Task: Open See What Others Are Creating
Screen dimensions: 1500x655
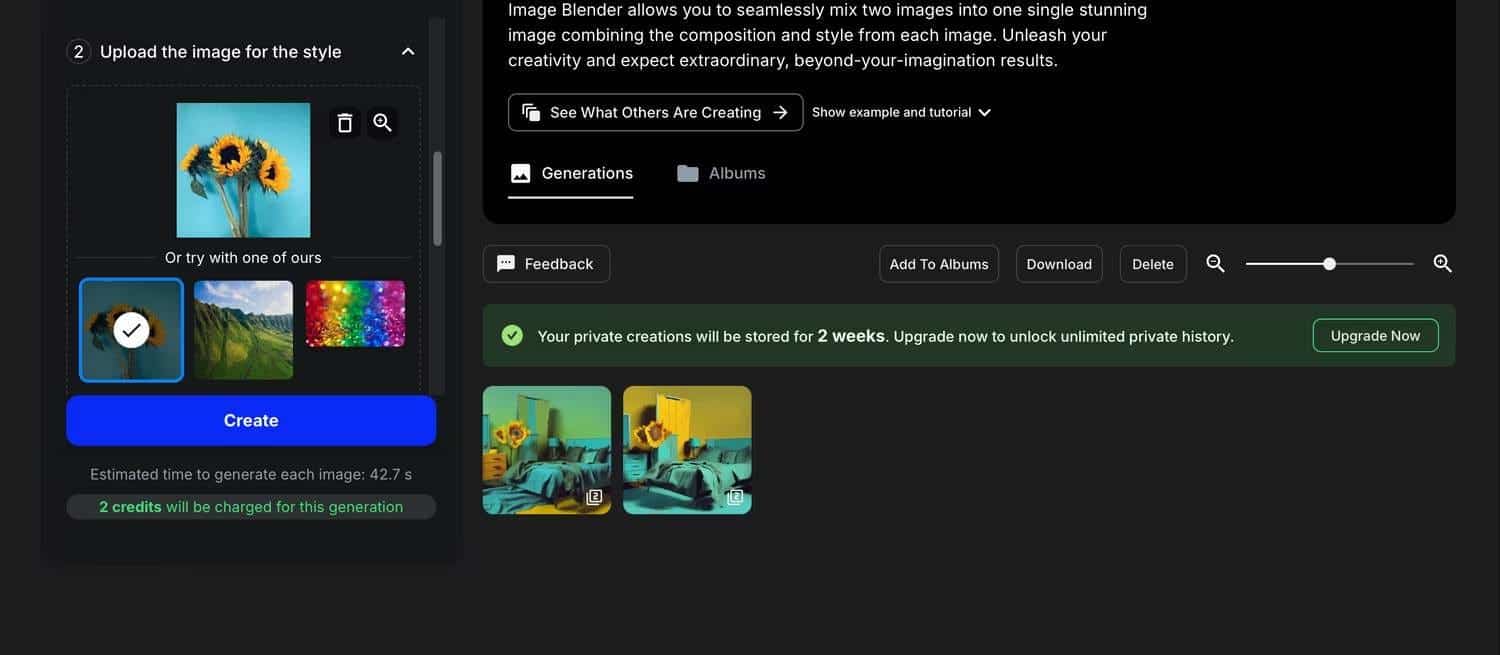Action: [x=655, y=112]
